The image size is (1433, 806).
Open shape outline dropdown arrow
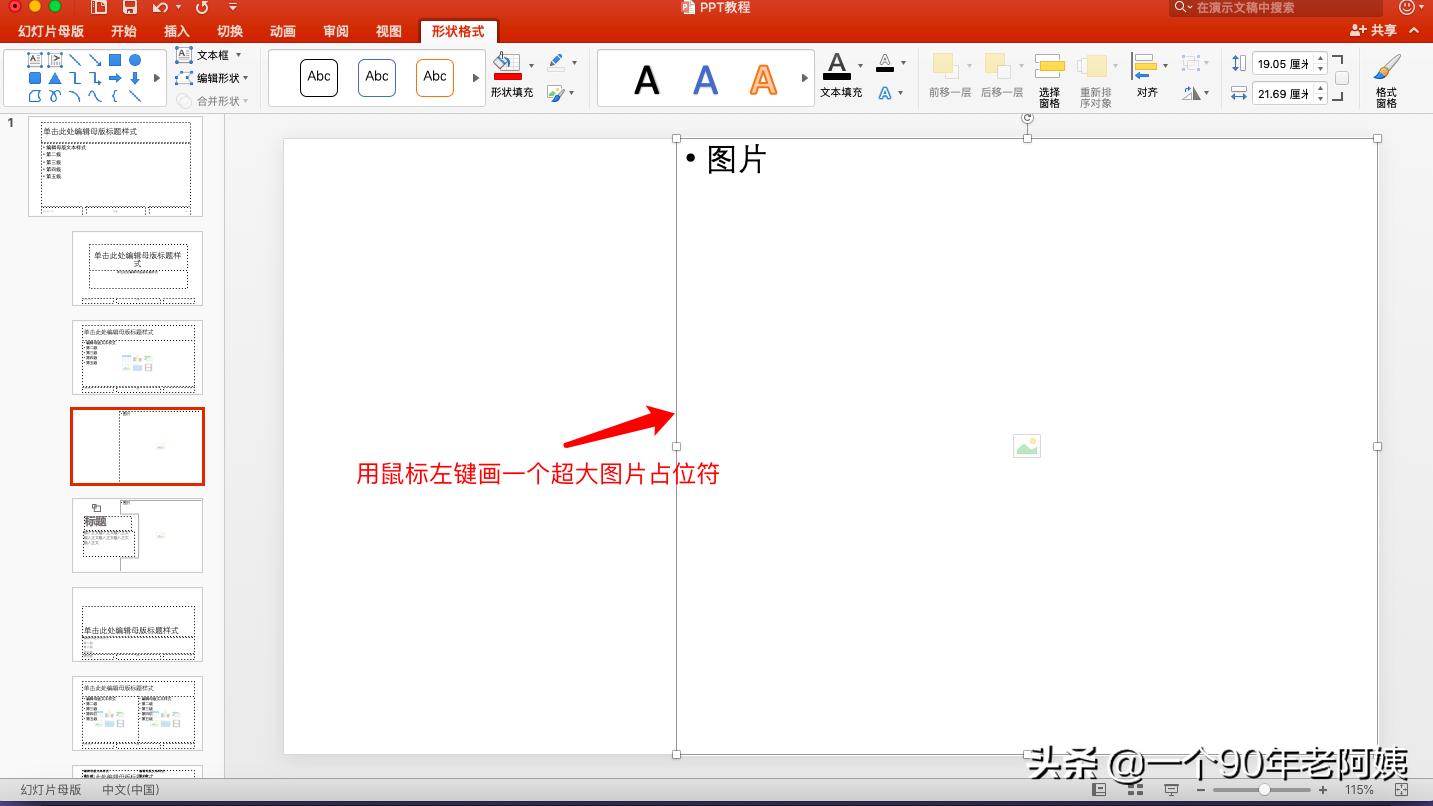click(574, 63)
